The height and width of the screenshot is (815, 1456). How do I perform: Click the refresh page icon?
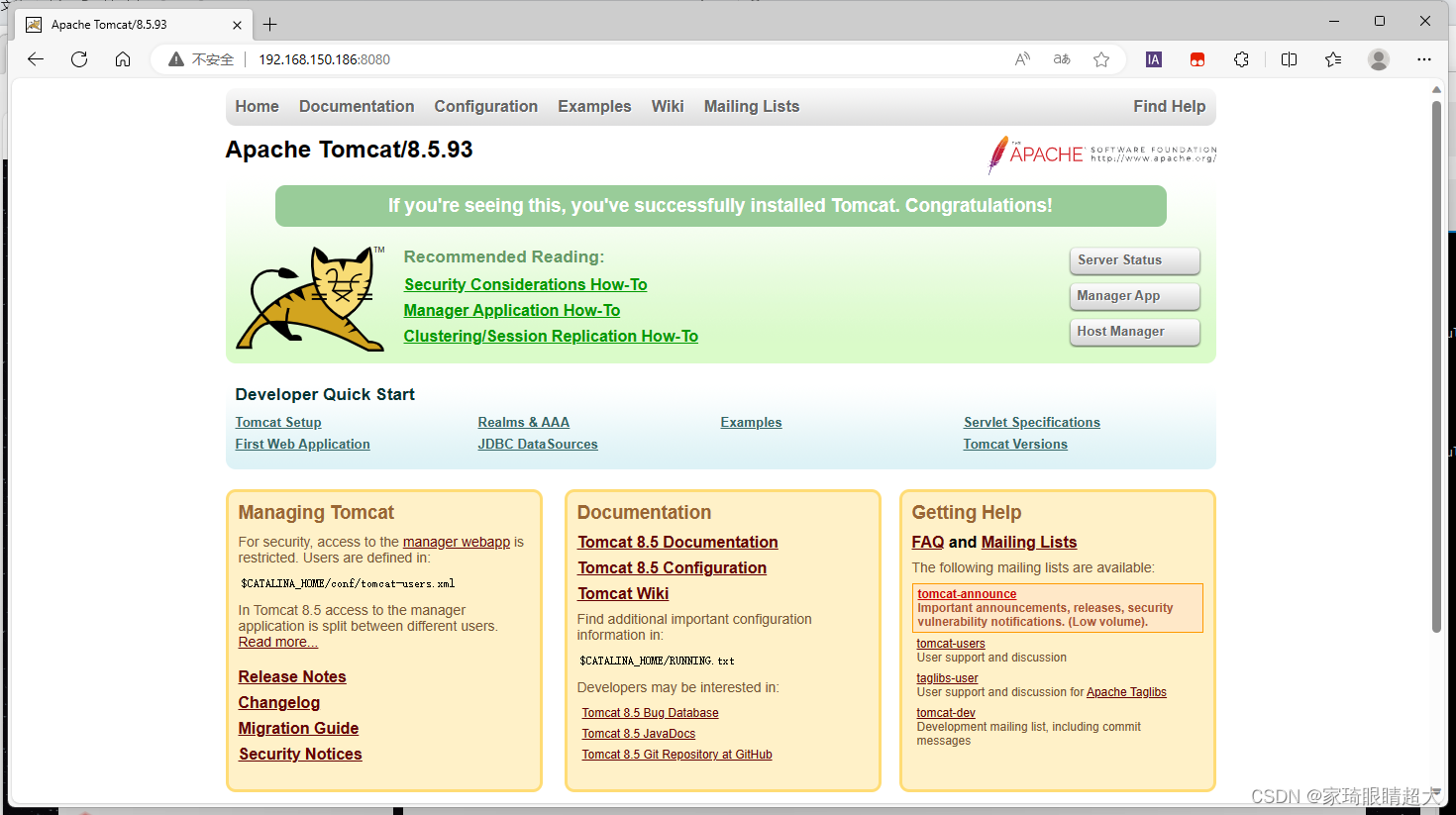[79, 59]
